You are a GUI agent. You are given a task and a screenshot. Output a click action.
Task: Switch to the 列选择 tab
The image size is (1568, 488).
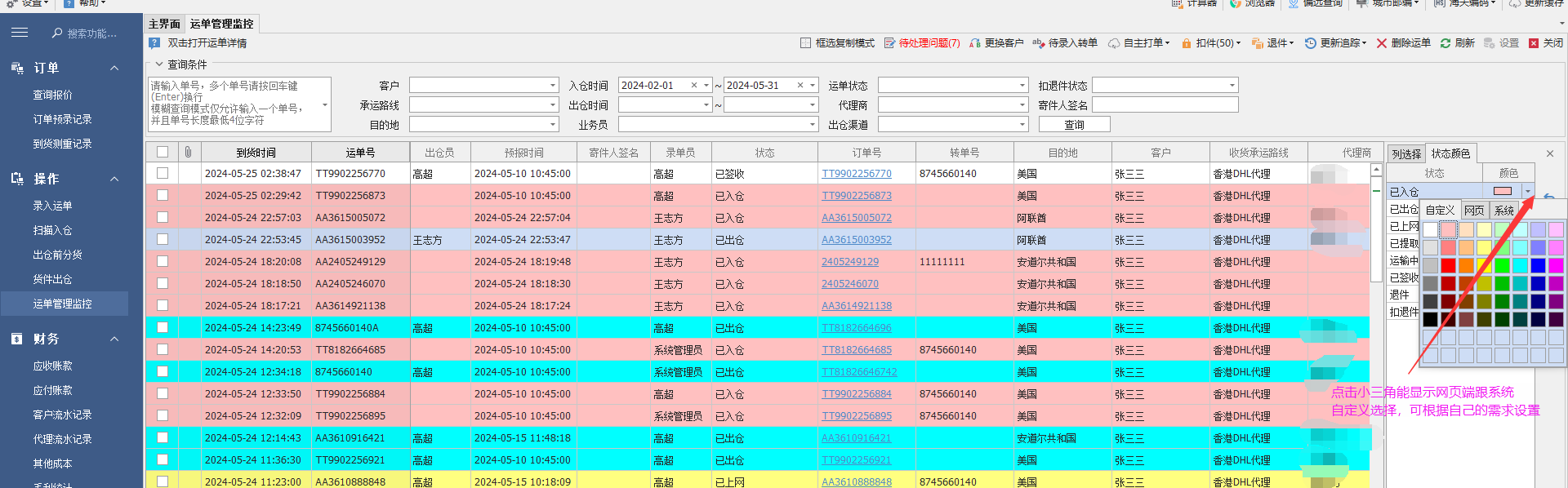pyautogui.click(x=1406, y=153)
